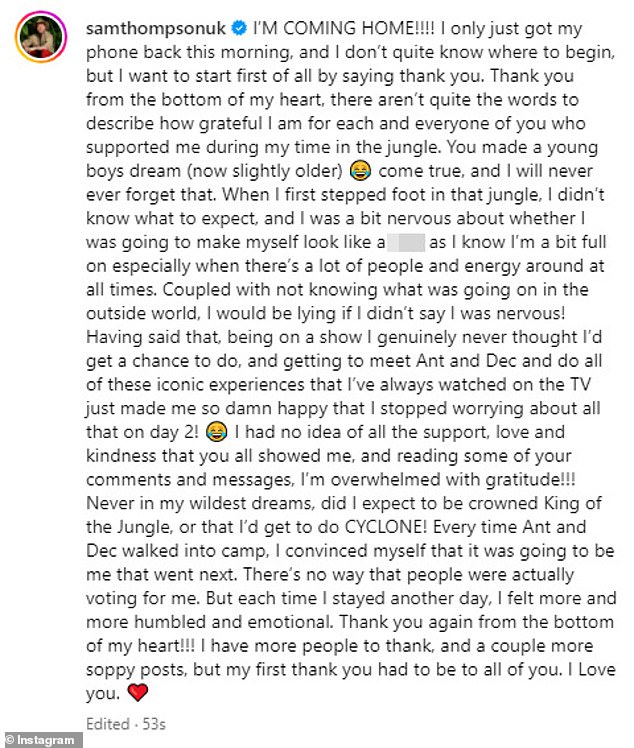Click the phrase 'overwhelmed with gratitude!!!'
The width and height of the screenshot is (634, 748).
pyautogui.click(x=453, y=479)
